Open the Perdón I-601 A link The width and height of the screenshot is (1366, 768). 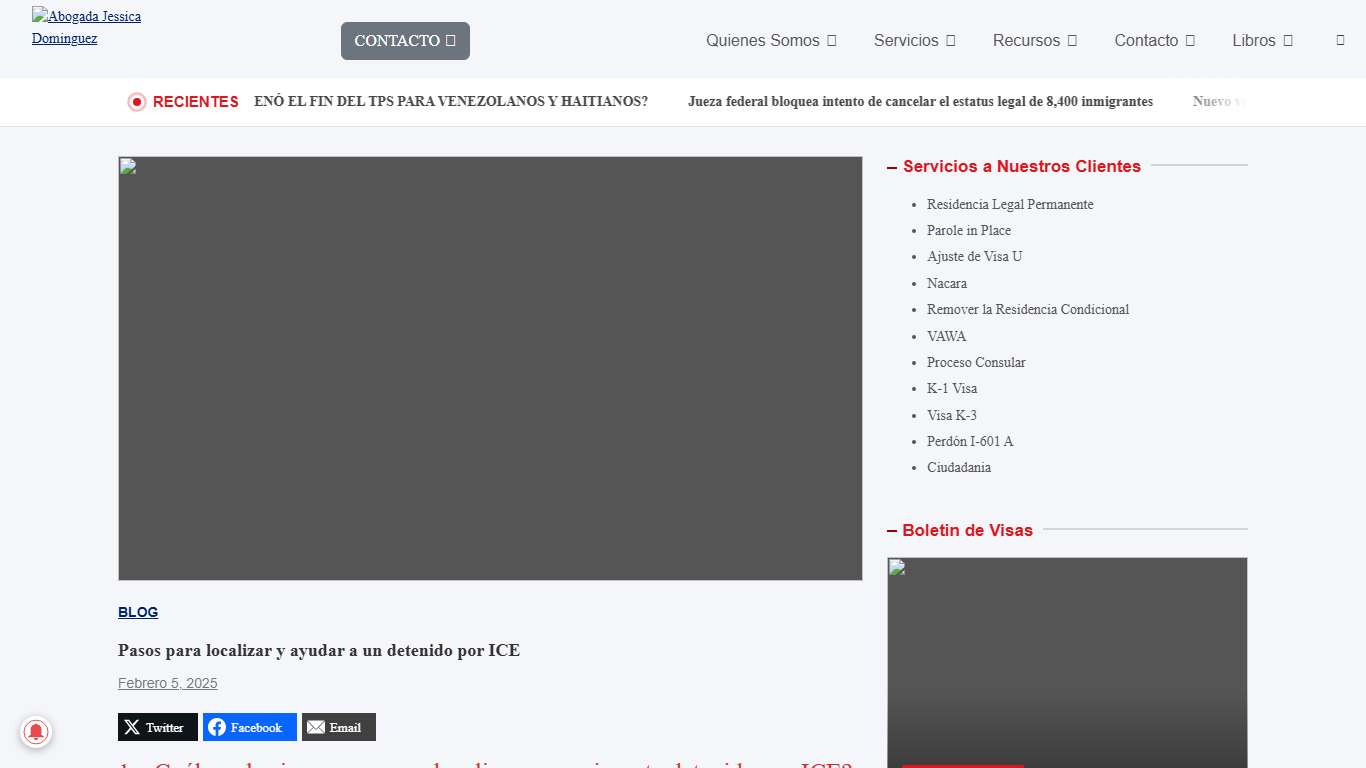coord(969,441)
